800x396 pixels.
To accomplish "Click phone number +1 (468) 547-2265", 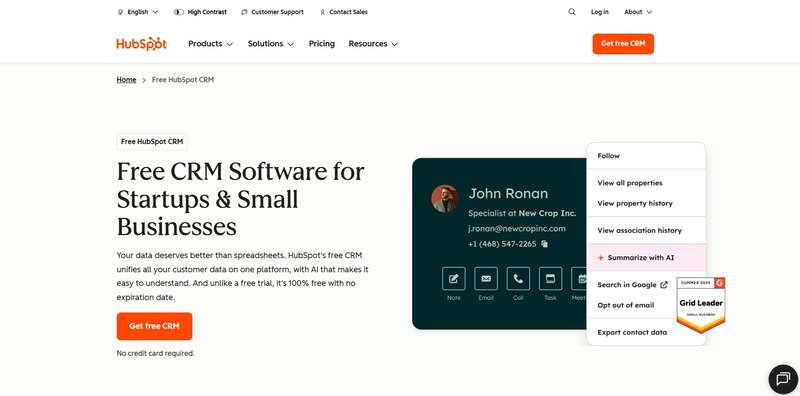I will point(502,244).
